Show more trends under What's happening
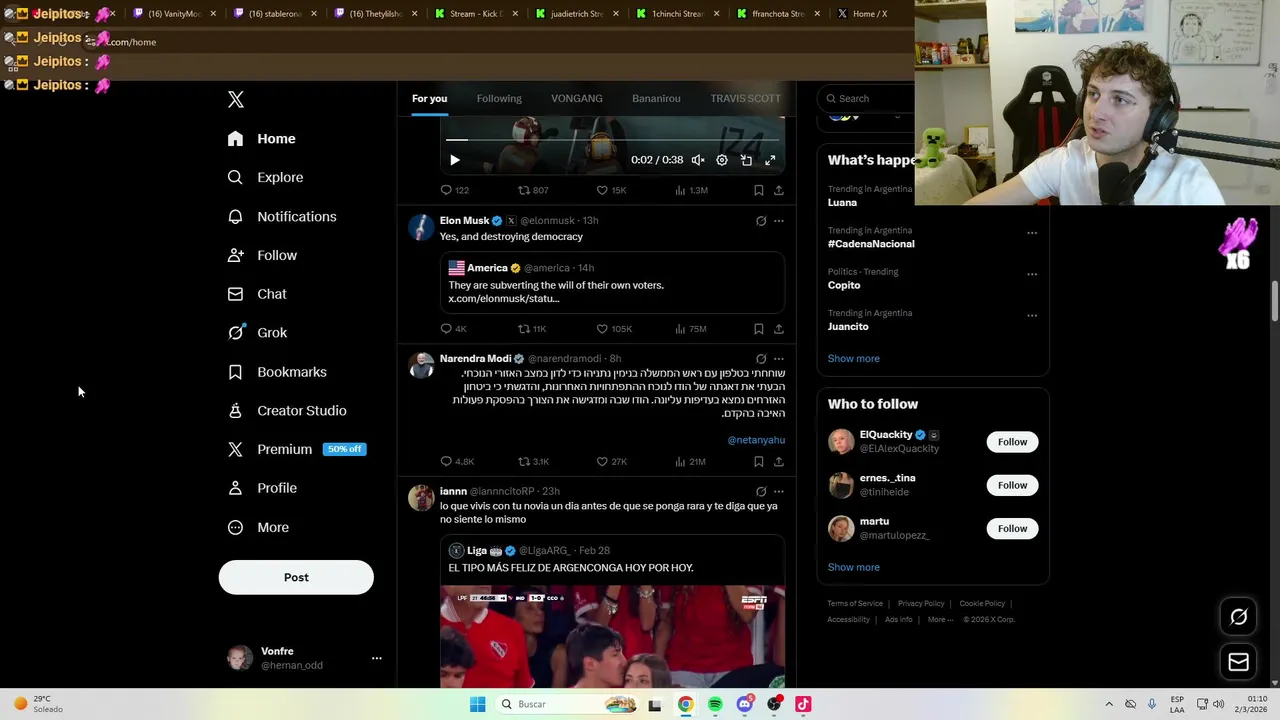Screen dimensions: 1280x720 point(853,359)
